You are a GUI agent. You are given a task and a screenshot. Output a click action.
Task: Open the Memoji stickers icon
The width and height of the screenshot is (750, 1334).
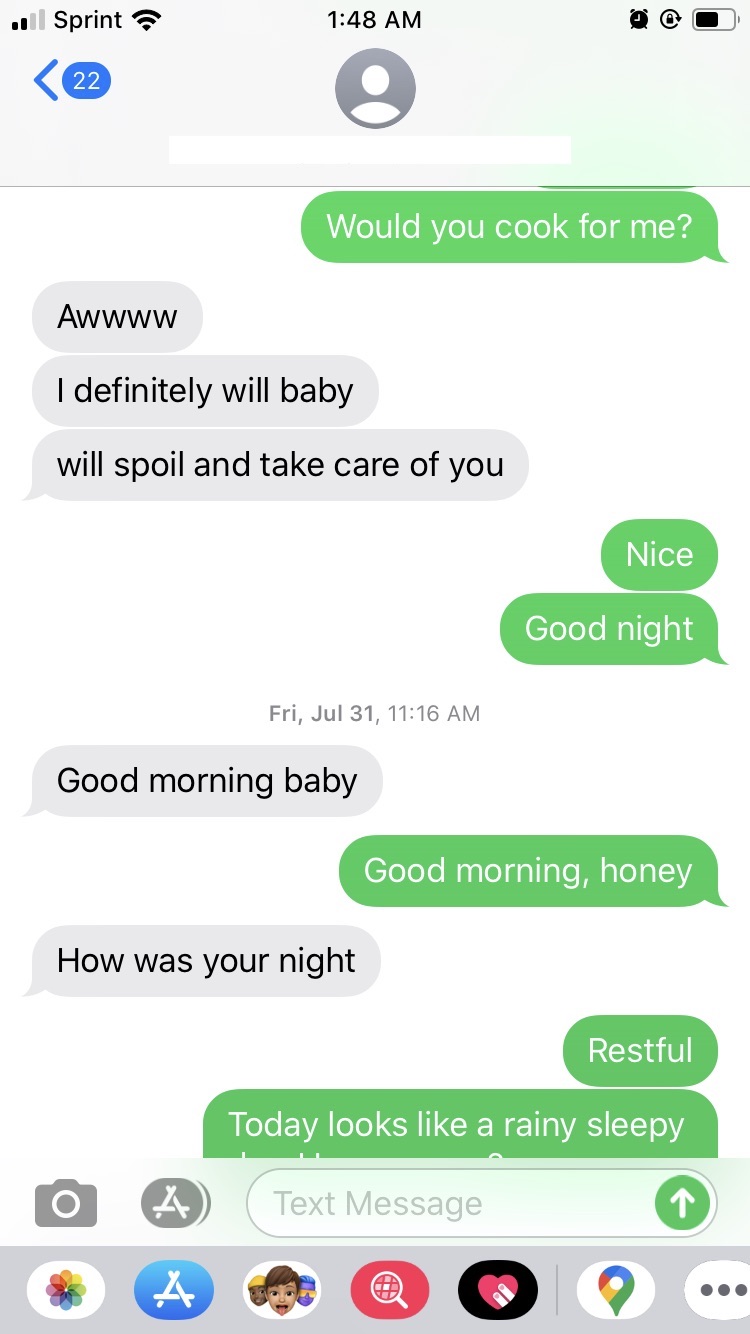[x=282, y=1291]
